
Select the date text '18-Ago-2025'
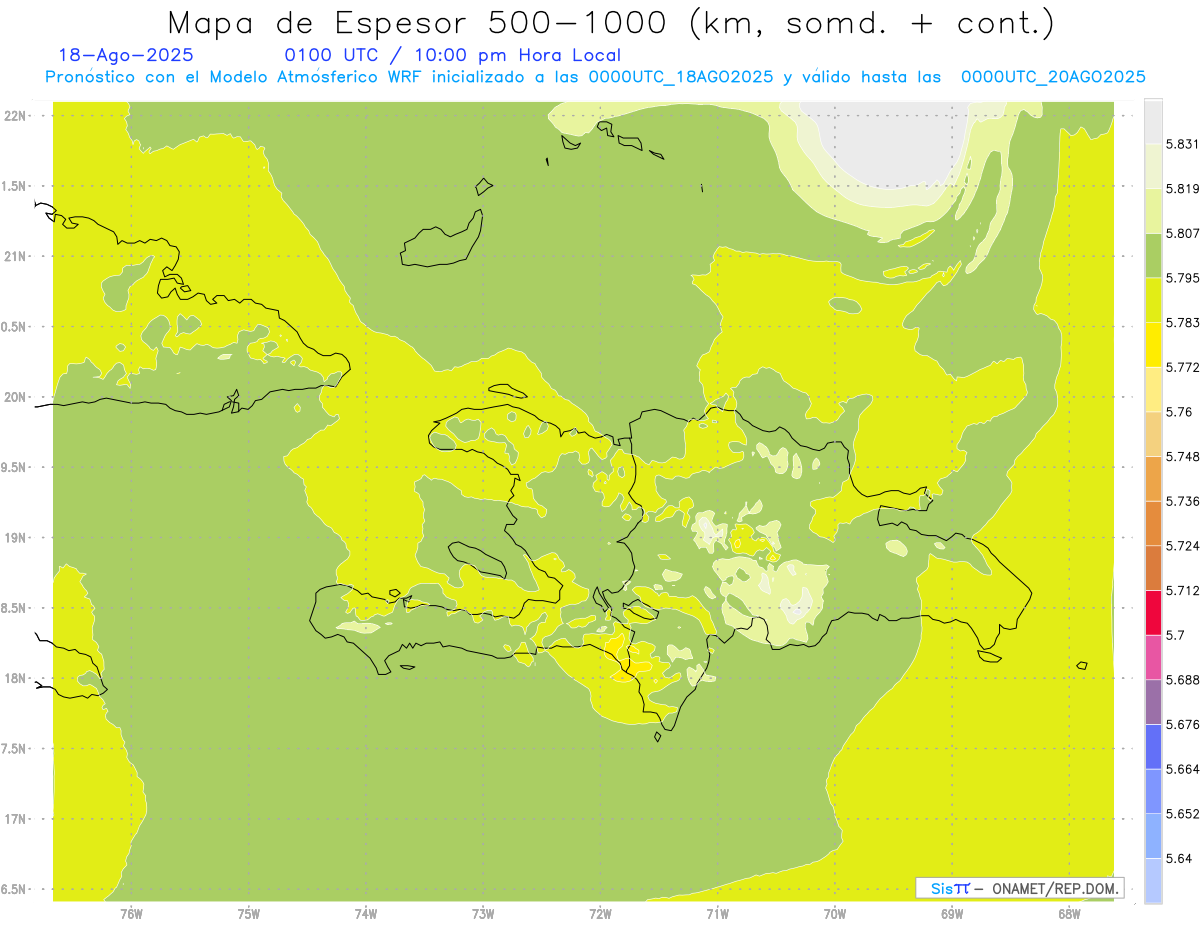click(126, 56)
